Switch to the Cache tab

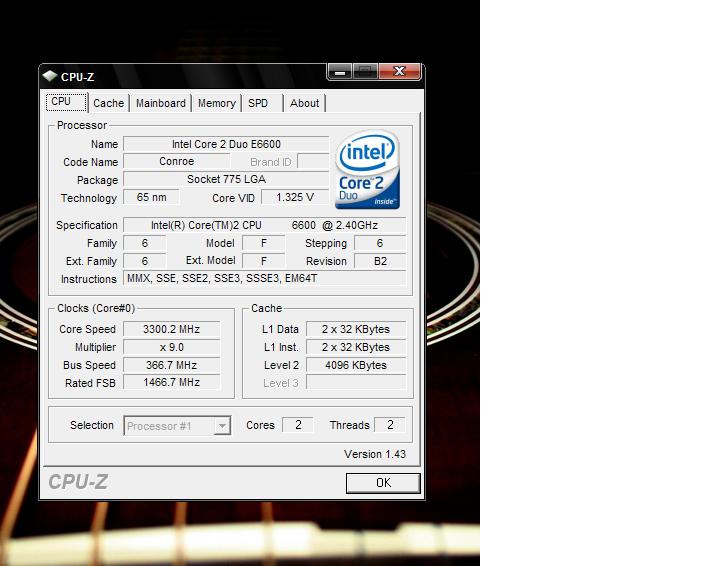pyautogui.click(x=109, y=103)
